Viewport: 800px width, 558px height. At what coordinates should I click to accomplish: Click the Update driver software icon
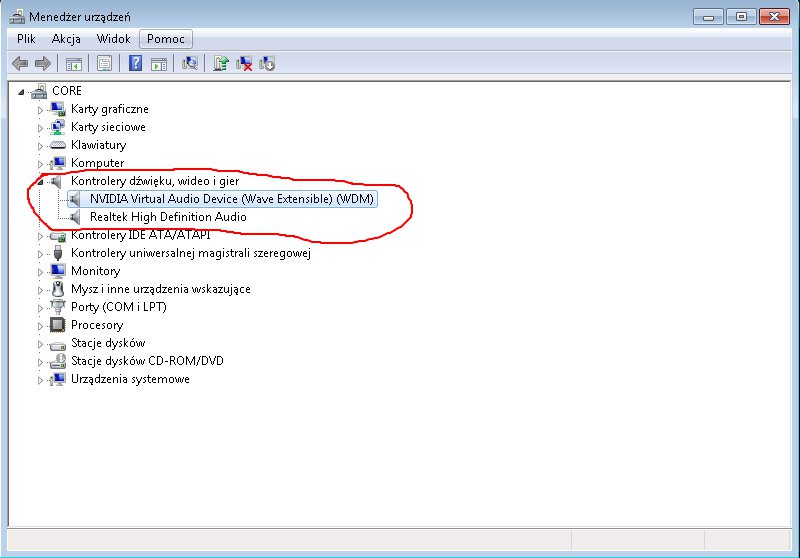pyautogui.click(x=220, y=63)
